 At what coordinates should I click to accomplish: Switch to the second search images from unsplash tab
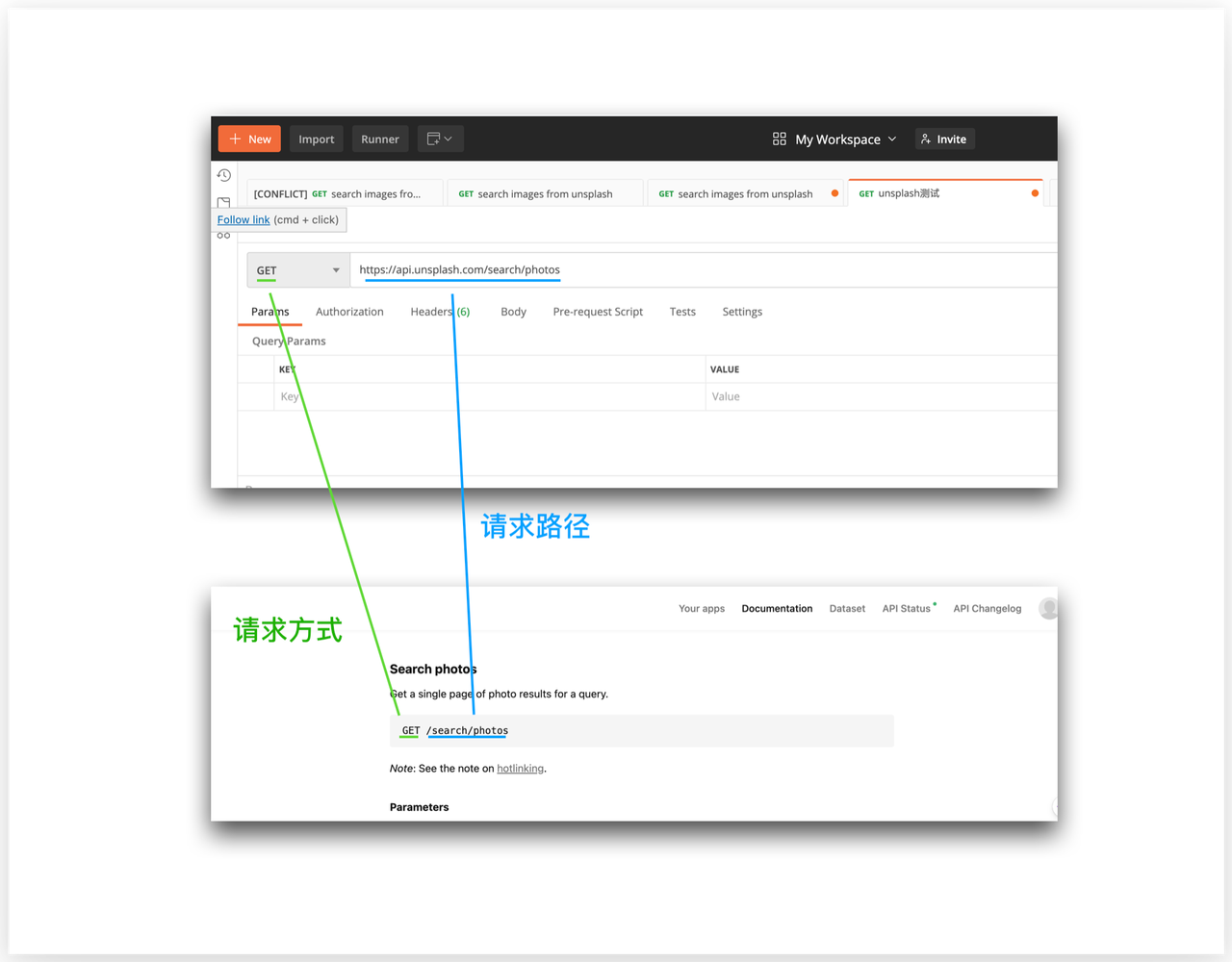[546, 193]
